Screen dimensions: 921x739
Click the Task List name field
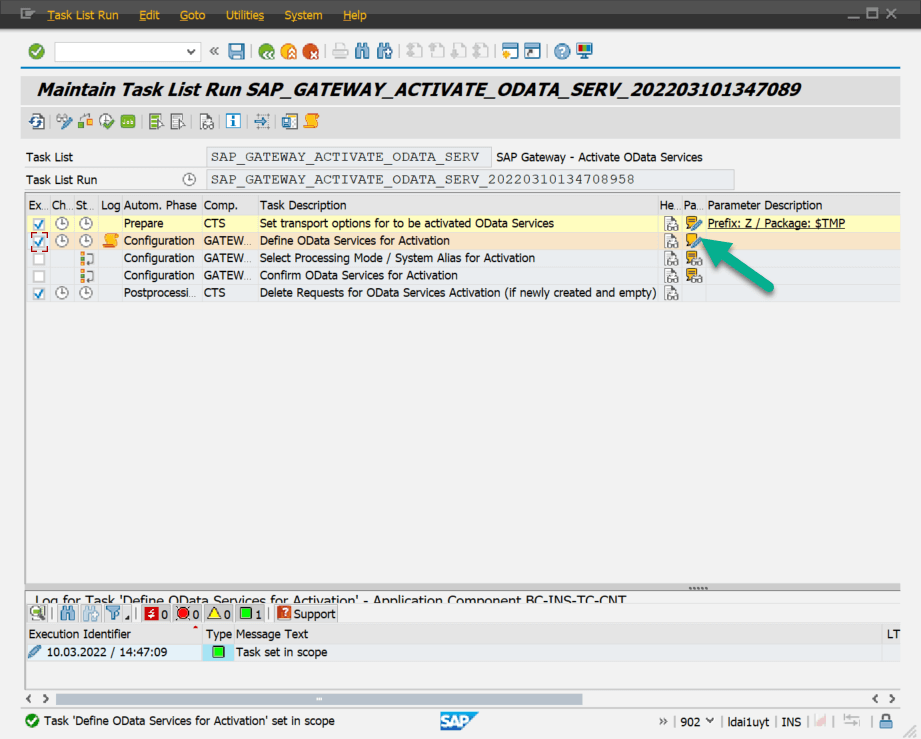click(x=349, y=157)
